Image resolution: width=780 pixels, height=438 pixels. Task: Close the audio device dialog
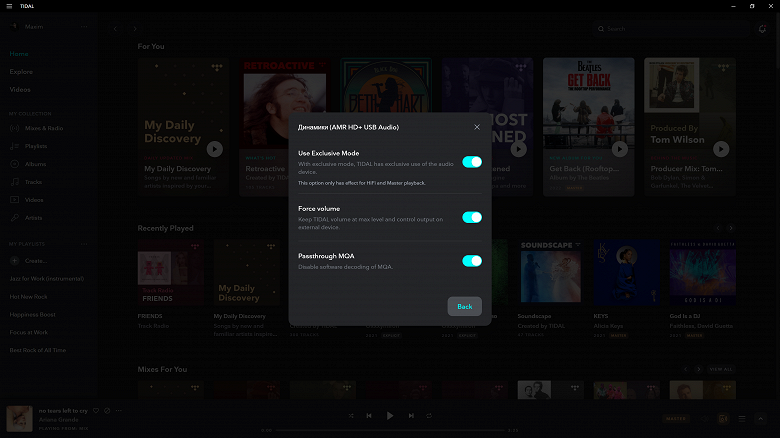(477, 127)
